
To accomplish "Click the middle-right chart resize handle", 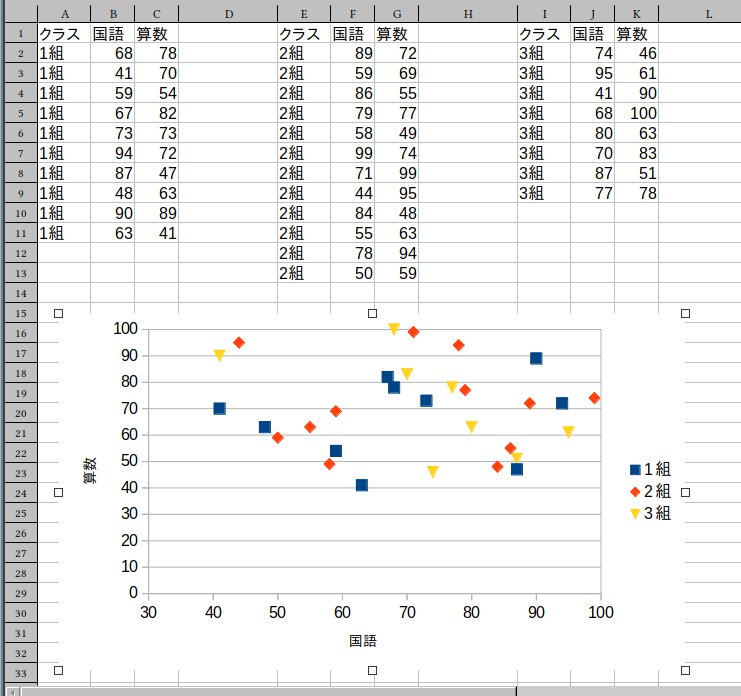I will point(686,492).
